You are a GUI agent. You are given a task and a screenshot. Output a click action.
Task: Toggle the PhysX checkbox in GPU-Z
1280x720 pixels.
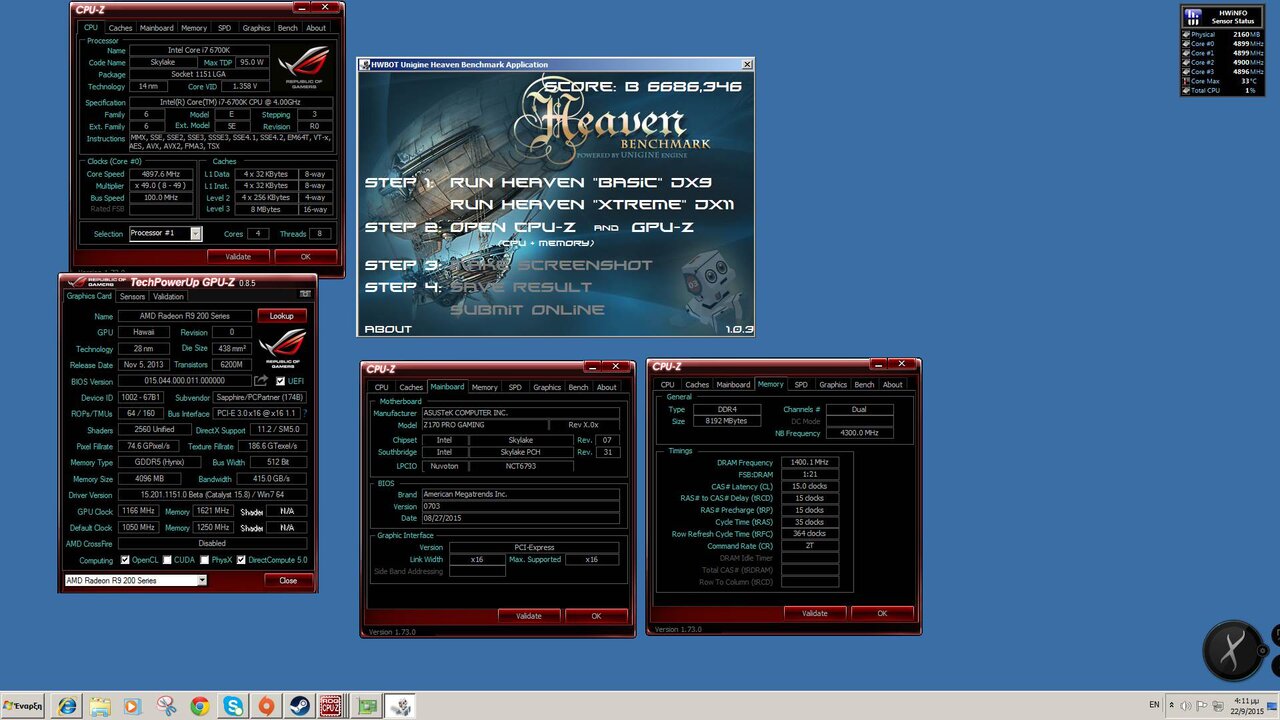pyautogui.click(x=204, y=560)
